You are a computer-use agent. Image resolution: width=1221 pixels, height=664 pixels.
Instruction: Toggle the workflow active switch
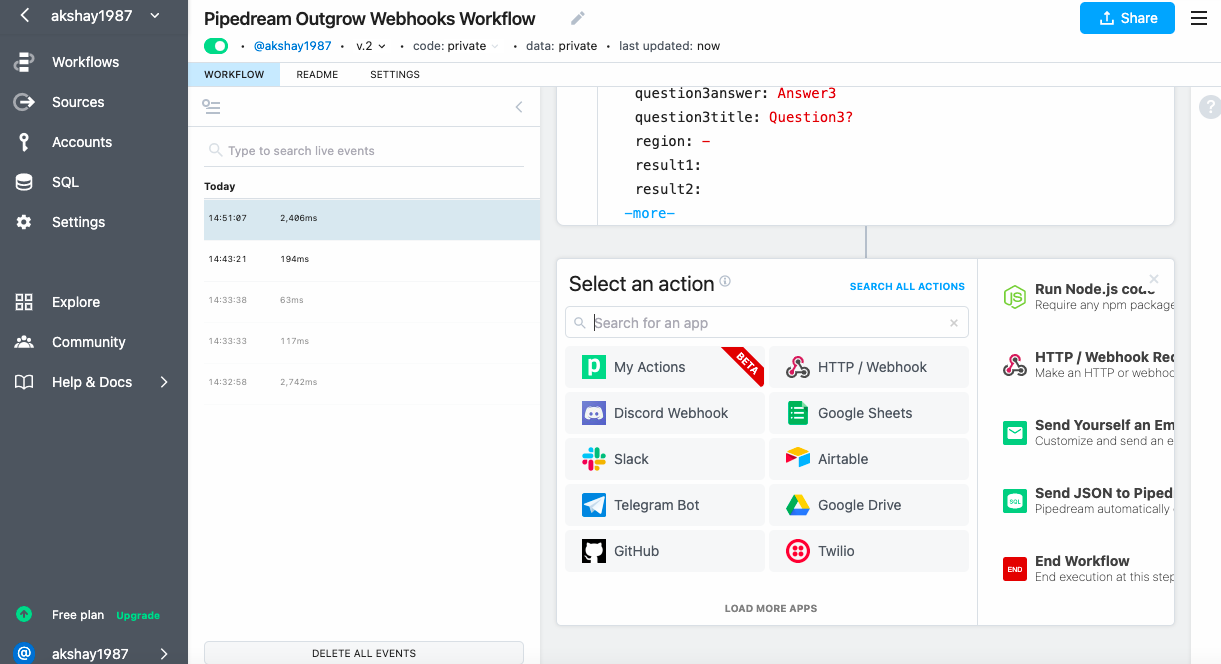coord(216,46)
